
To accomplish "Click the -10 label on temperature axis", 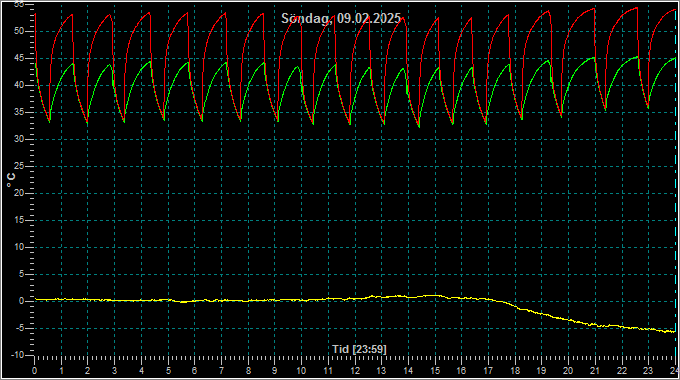I will [x=17, y=355].
